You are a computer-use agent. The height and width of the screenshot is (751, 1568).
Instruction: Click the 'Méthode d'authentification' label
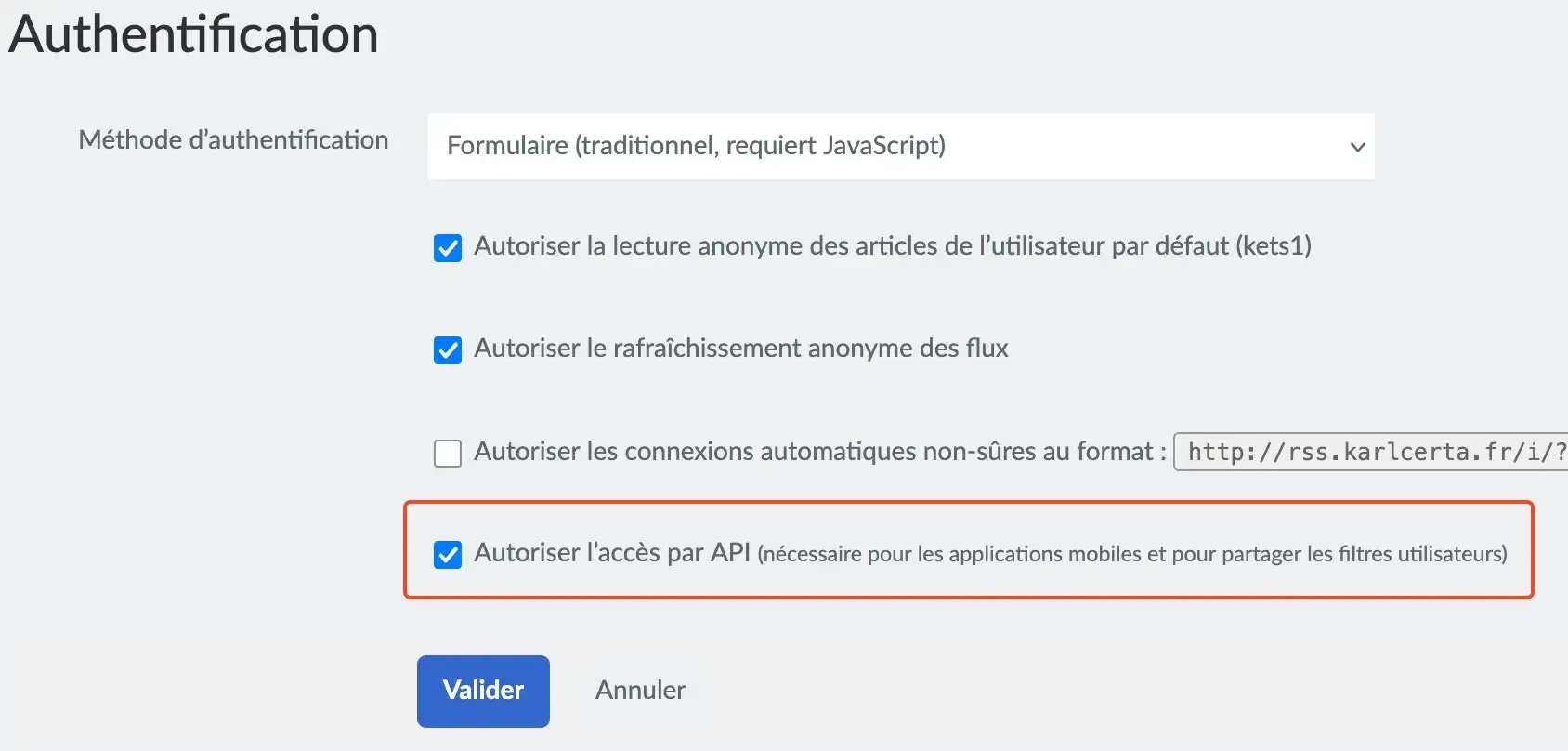click(233, 139)
